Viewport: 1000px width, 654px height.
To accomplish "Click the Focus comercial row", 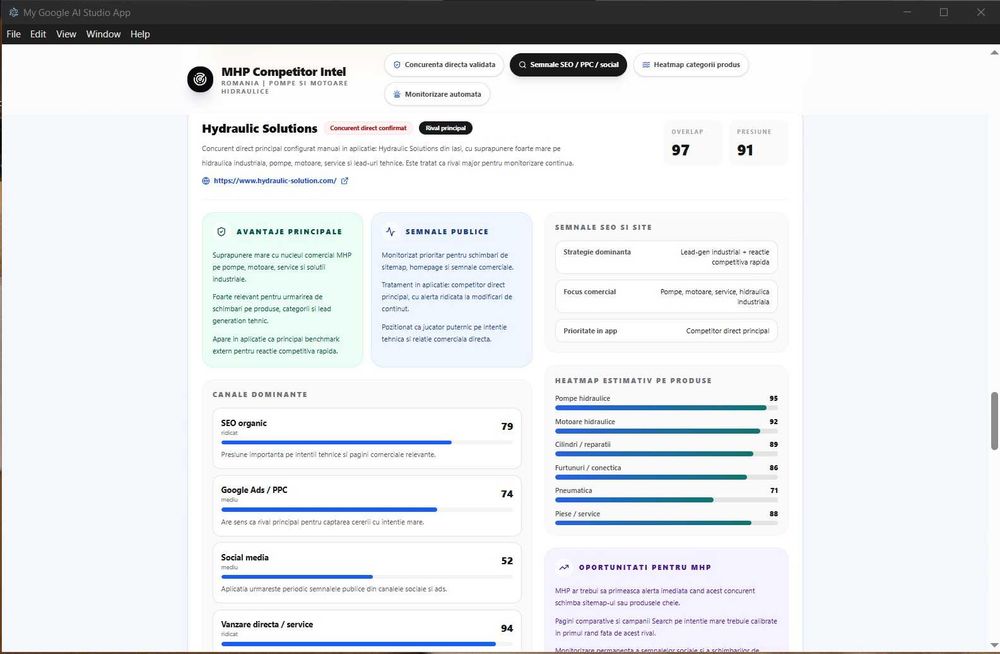I will point(666,297).
